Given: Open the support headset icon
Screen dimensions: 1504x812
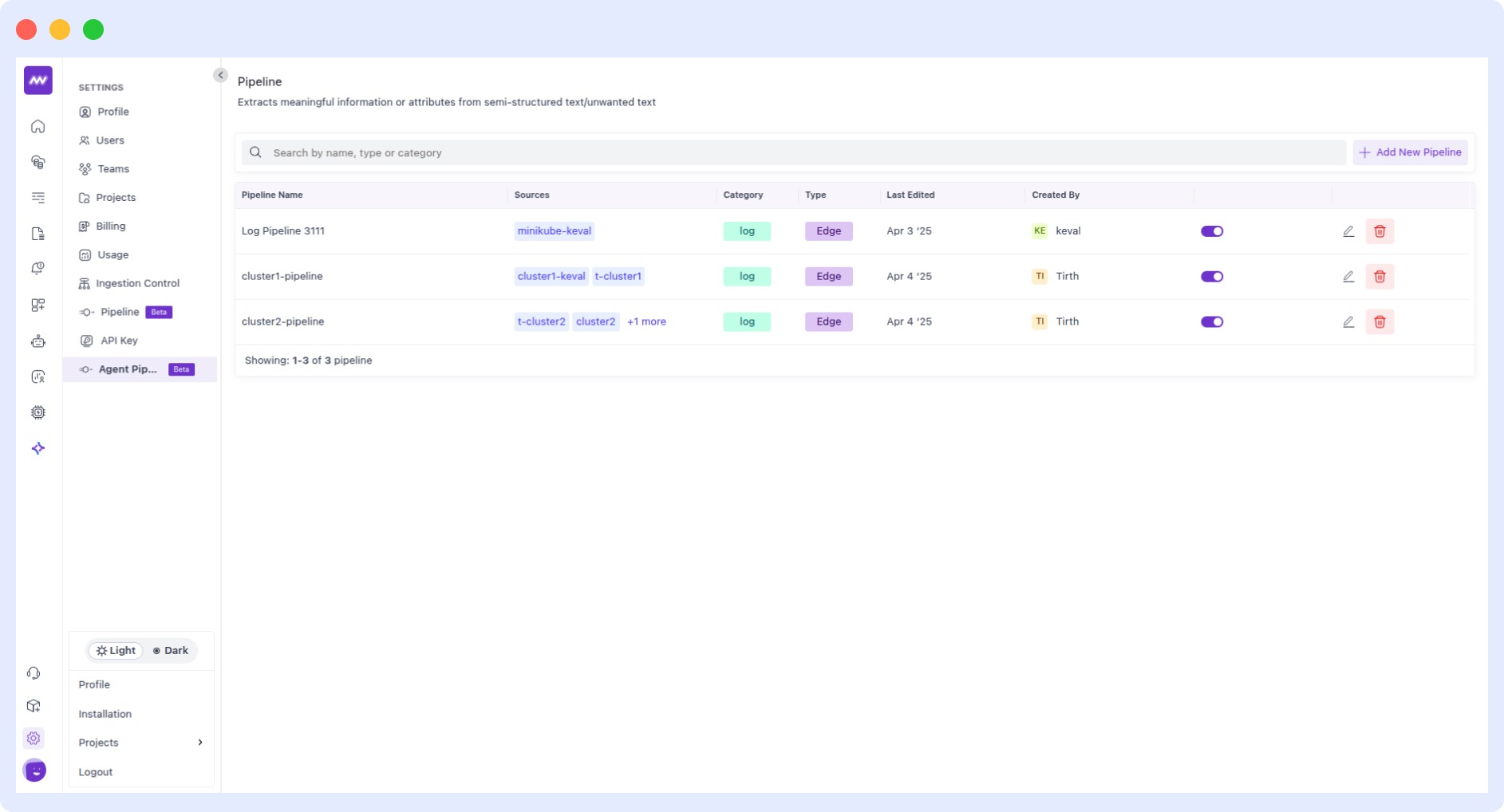Looking at the screenshot, I should point(34,673).
